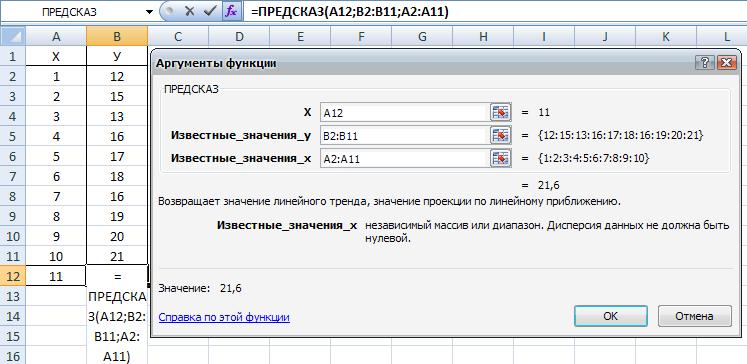The height and width of the screenshot is (364, 747).
Task: Click cell B4 with value 13
Action: tap(117, 116)
